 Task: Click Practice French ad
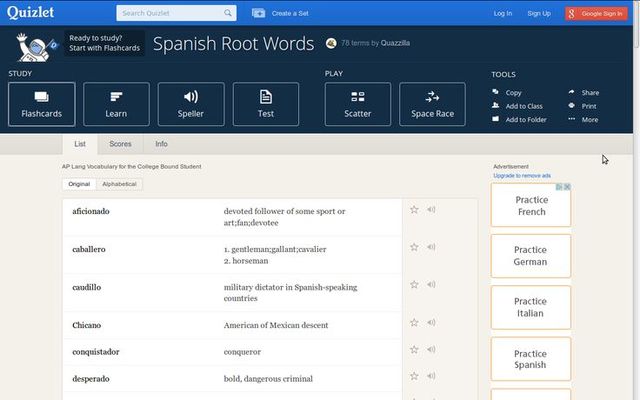(531, 205)
